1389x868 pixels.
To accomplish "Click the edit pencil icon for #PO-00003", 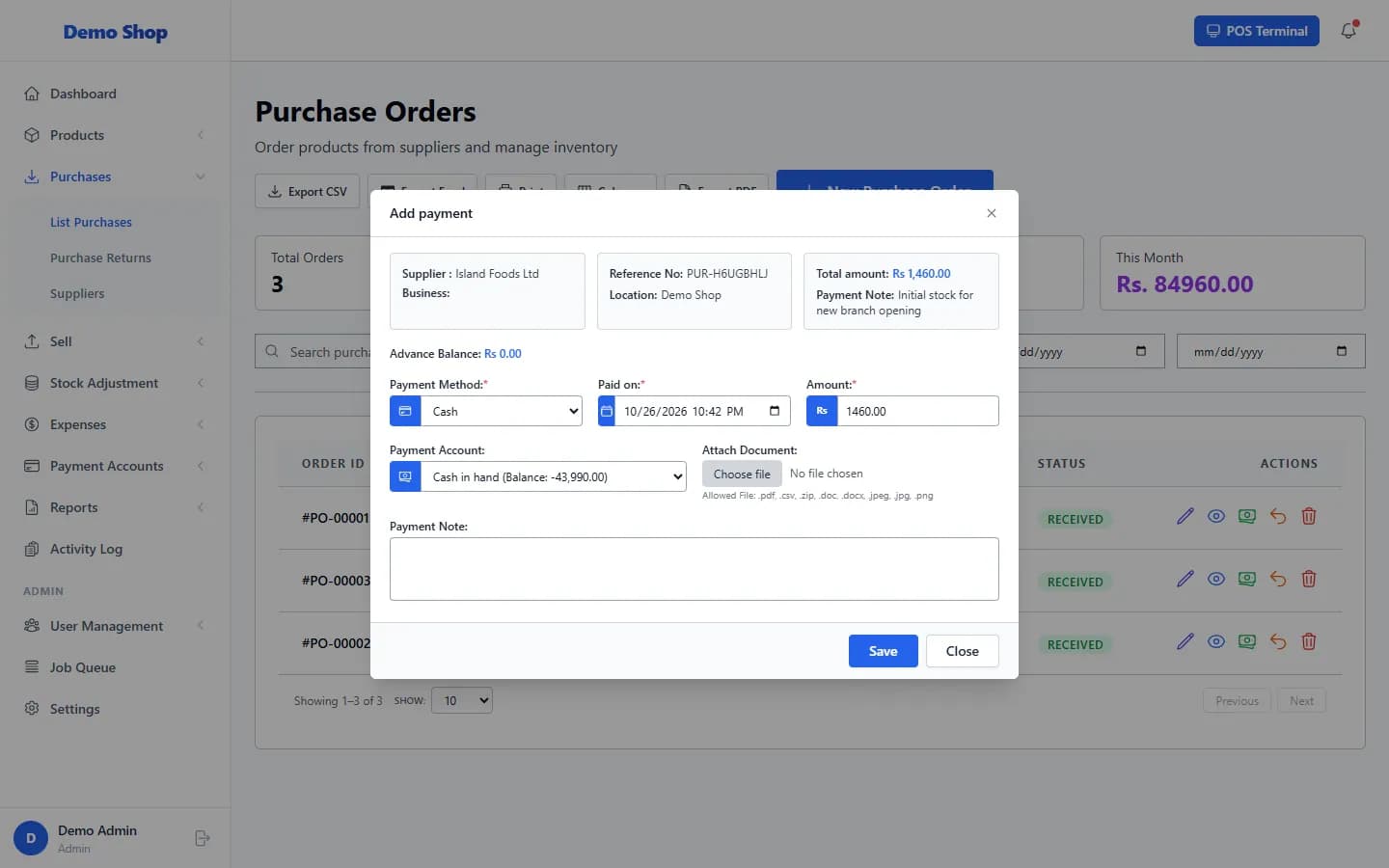I will point(1185,579).
